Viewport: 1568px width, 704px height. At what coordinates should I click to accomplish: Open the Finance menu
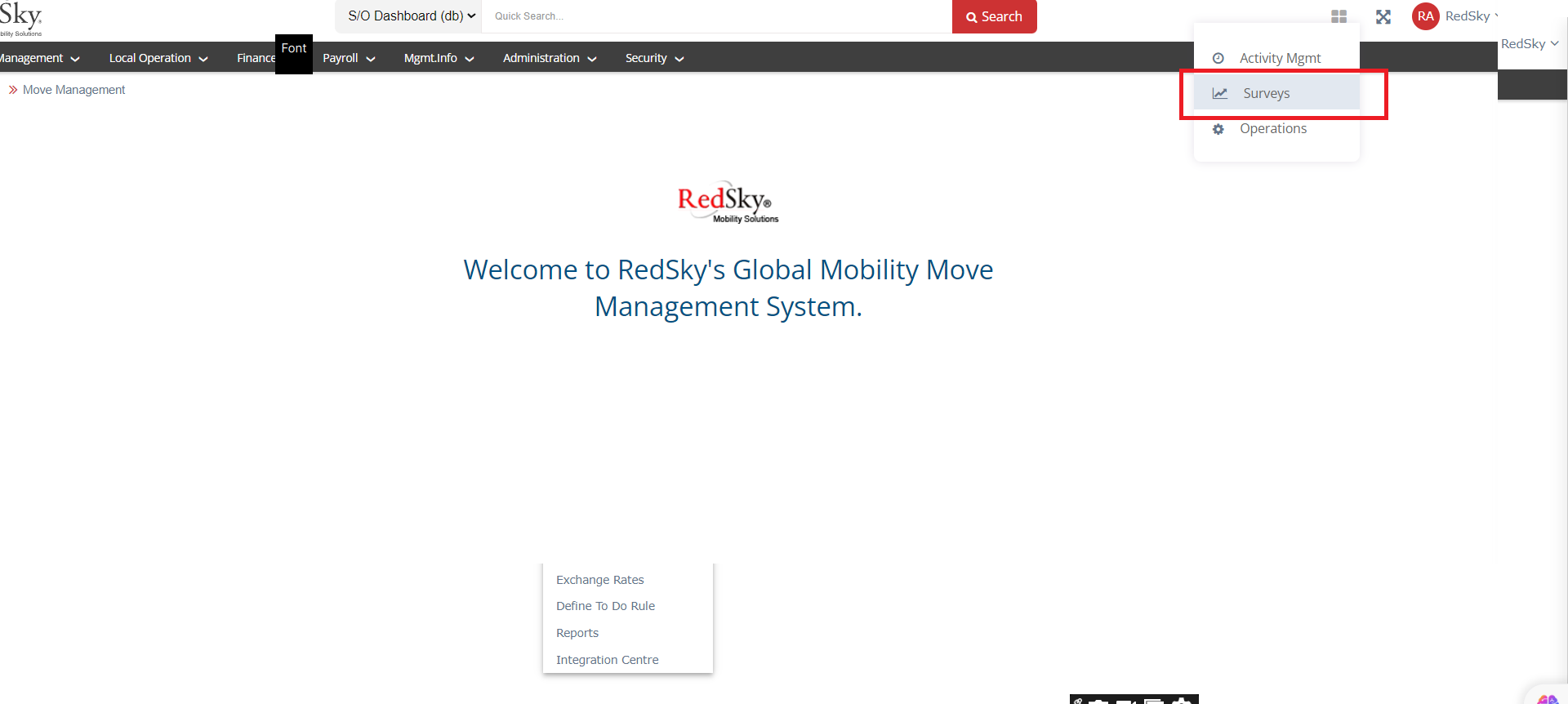(256, 58)
